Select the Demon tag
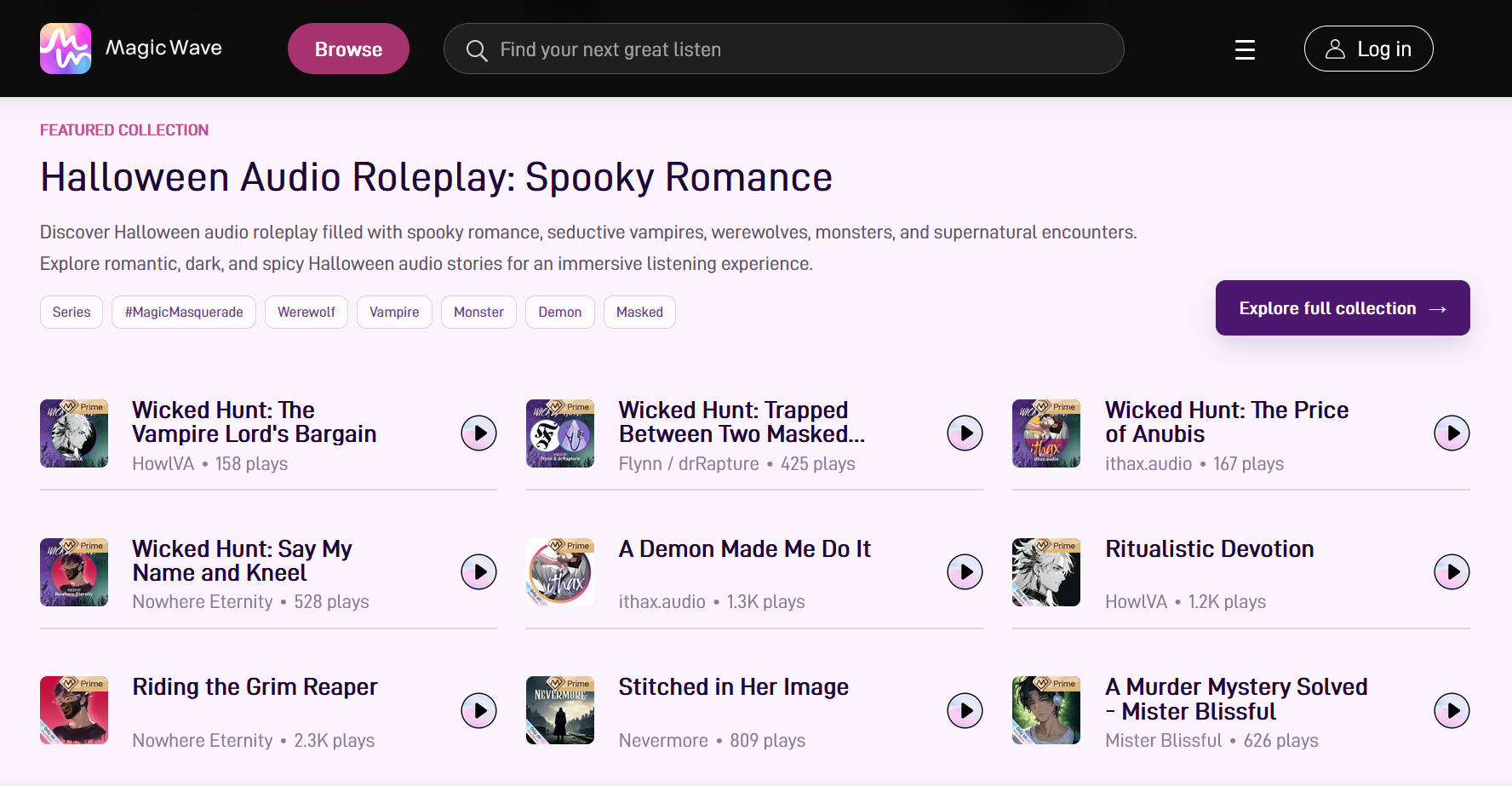The image size is (1512, 786). [560, 312]
